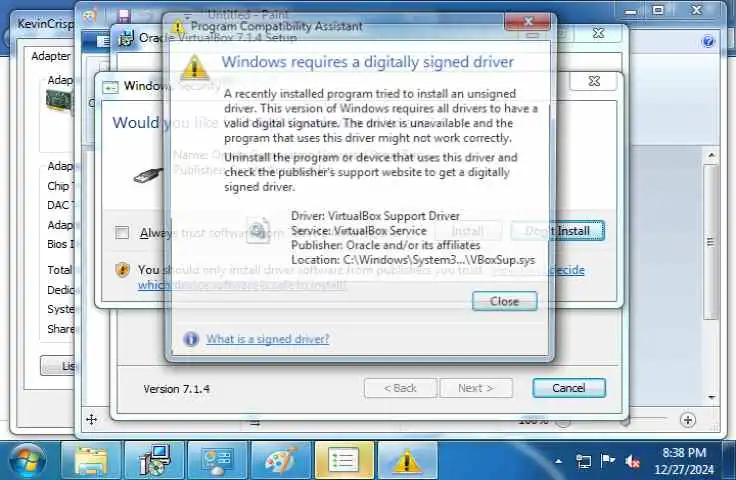
Task: Open Windows Explorer from the taskbar
Action: [91, 460]
